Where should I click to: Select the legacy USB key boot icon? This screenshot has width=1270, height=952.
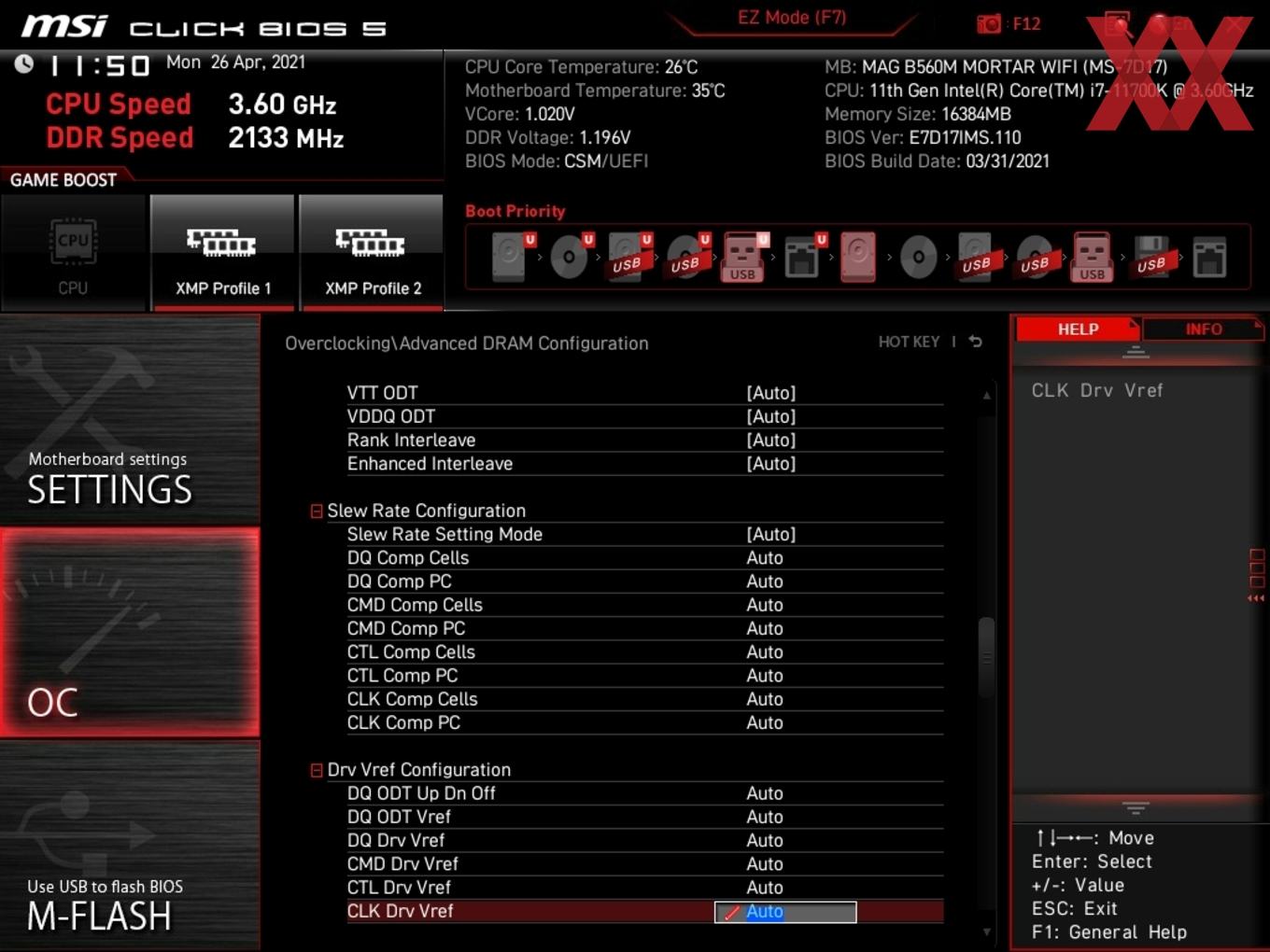[1093, 257]
